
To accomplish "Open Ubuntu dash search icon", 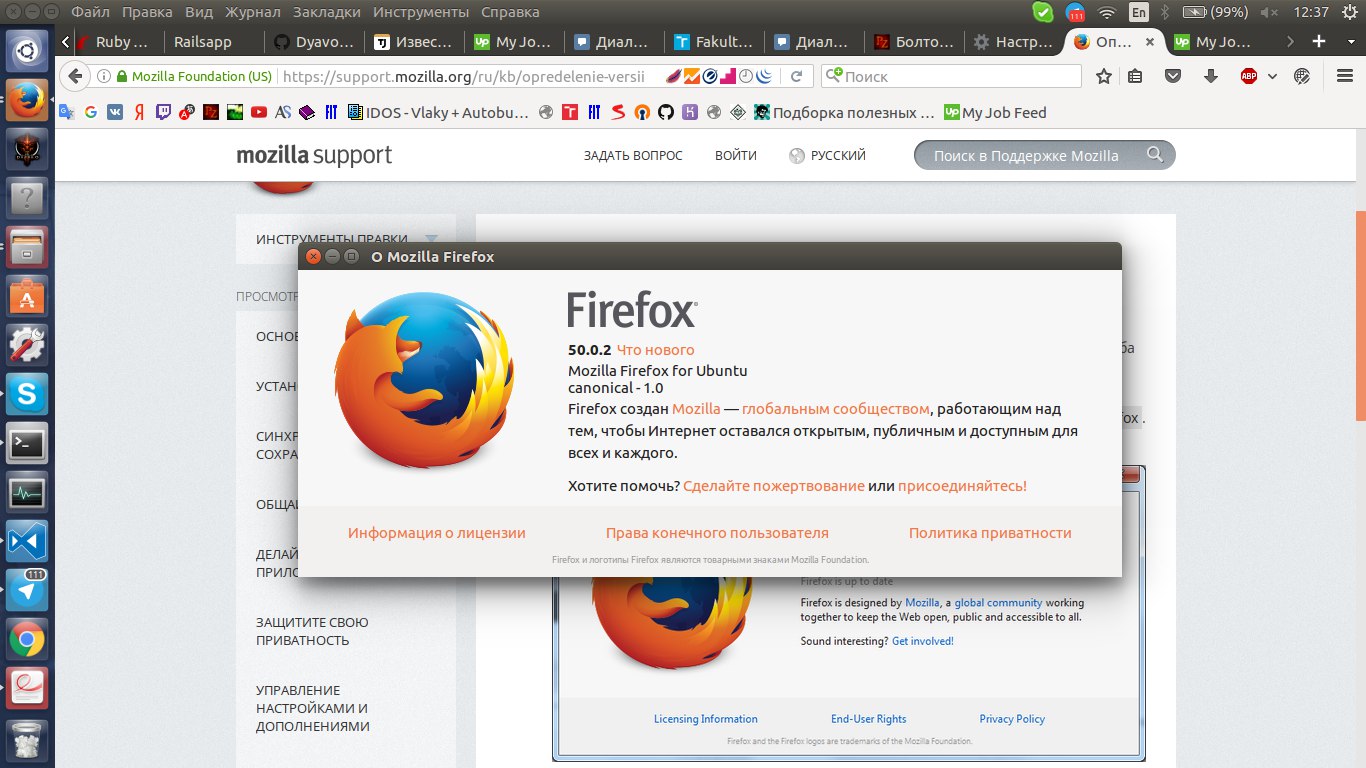I will point(27,50).
